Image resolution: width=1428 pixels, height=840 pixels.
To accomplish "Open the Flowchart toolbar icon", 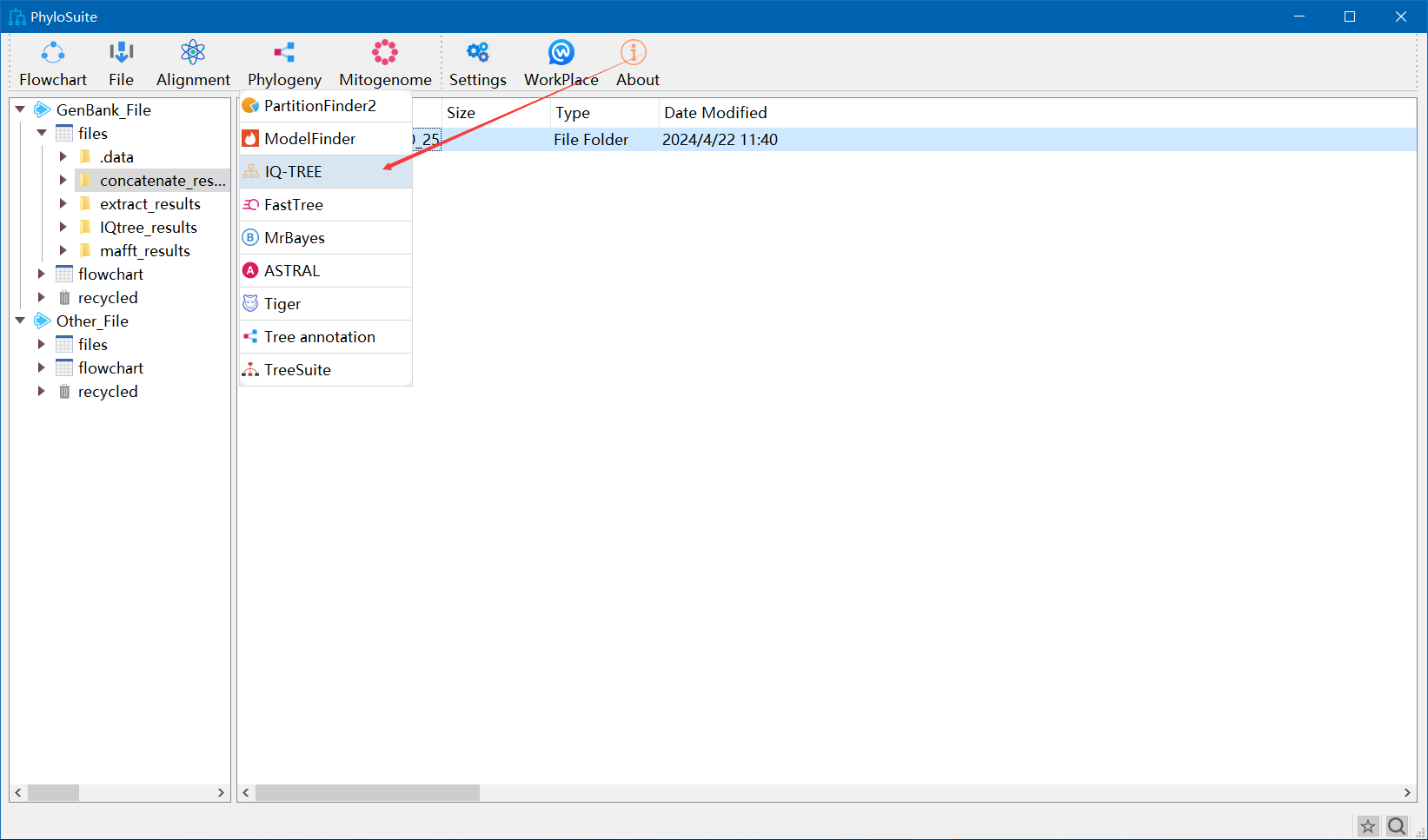I will pyautogui.click(x=53, y=53).
